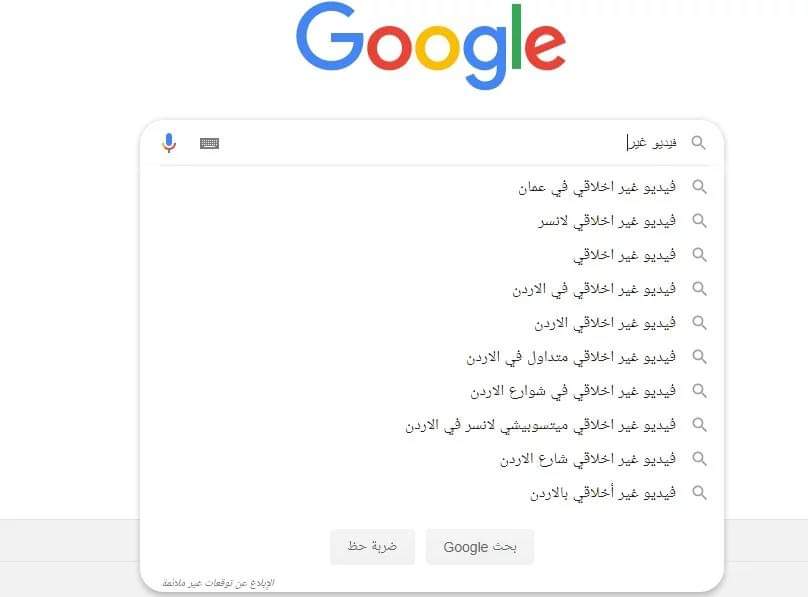Click magnifier icon beside the shortest suggestion 'فيديو غير اخلاقي'

699,254
